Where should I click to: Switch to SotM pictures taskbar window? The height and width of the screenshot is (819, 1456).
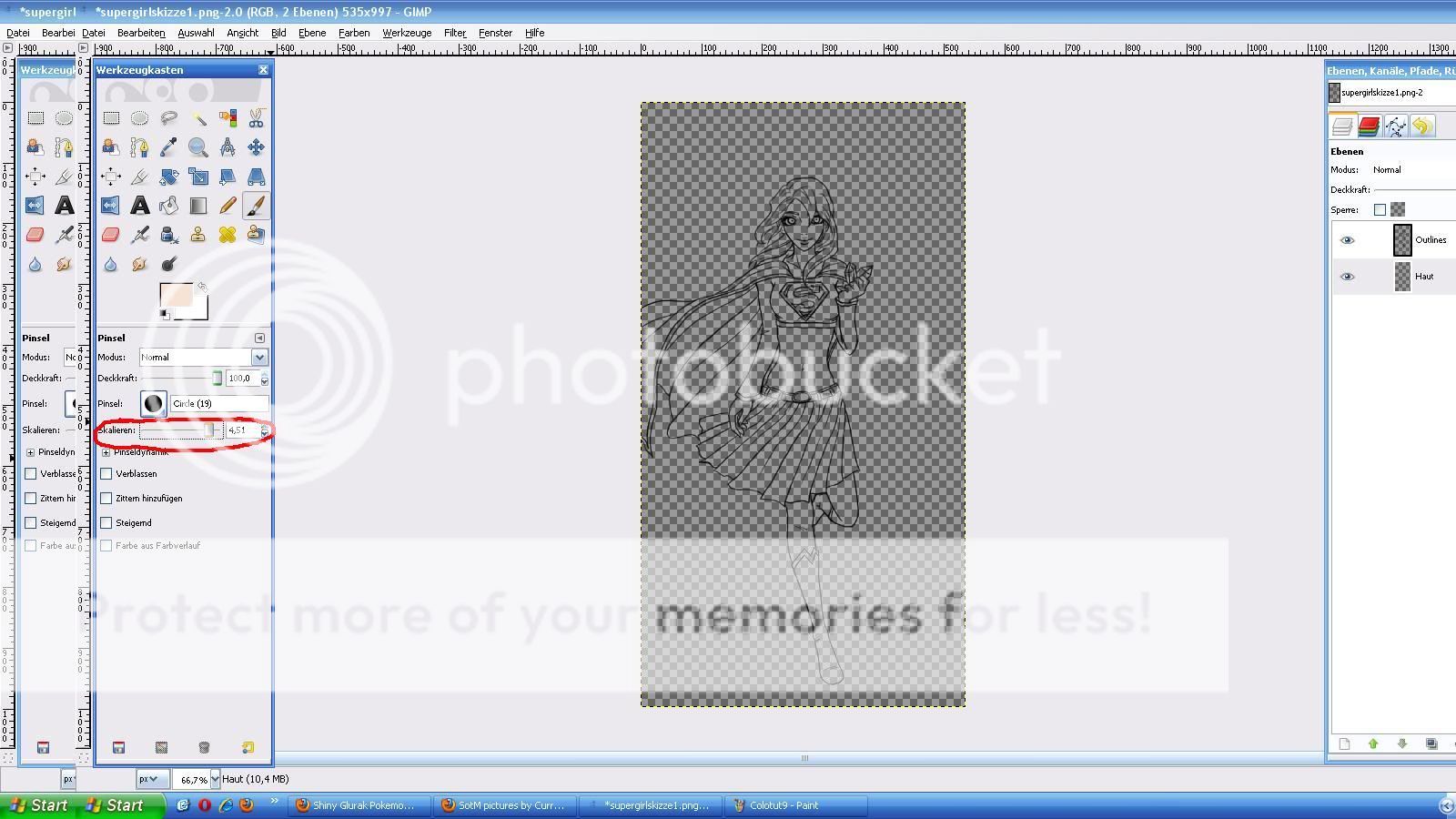(x=504, y=805)
